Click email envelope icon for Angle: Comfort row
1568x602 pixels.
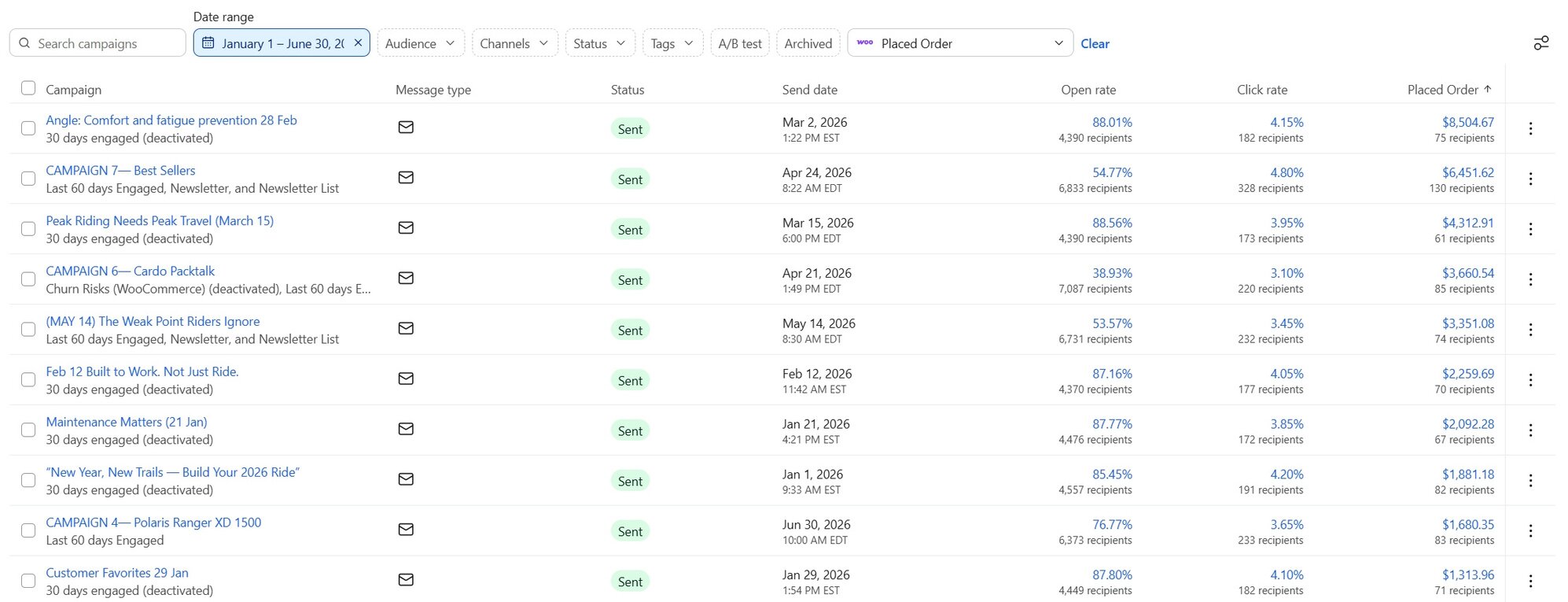tap(406, 127)
